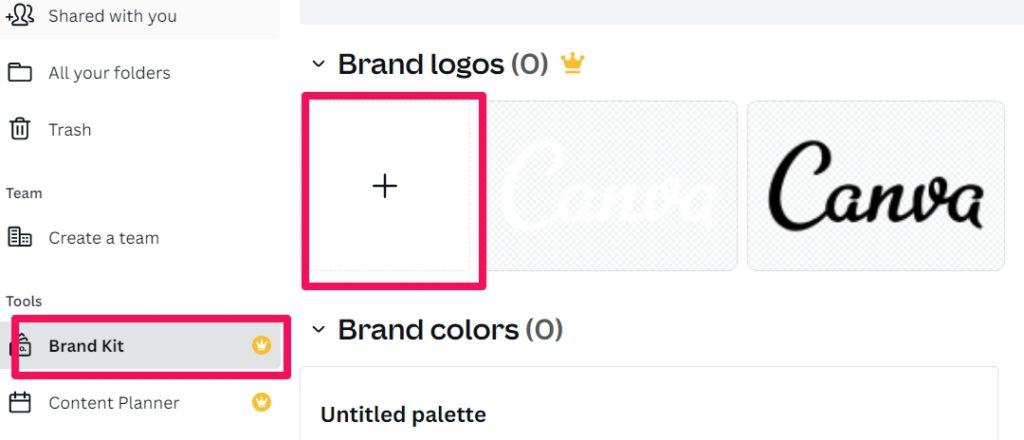This screenshot has height=440, width=1024.
Task: Collapse the Brand logos section chevron
Action: click(x=318, y=64)
